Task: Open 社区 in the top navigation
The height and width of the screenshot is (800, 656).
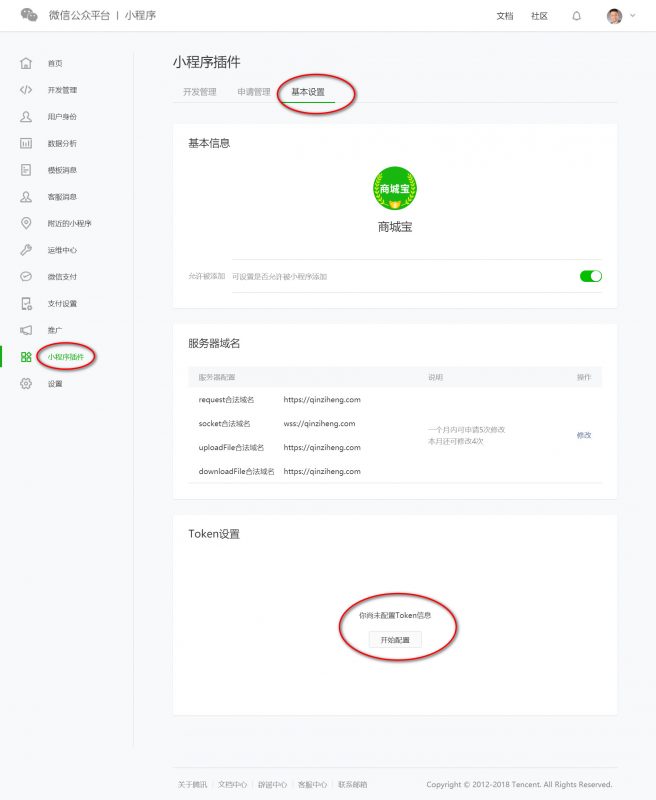Action: (539, 16)
